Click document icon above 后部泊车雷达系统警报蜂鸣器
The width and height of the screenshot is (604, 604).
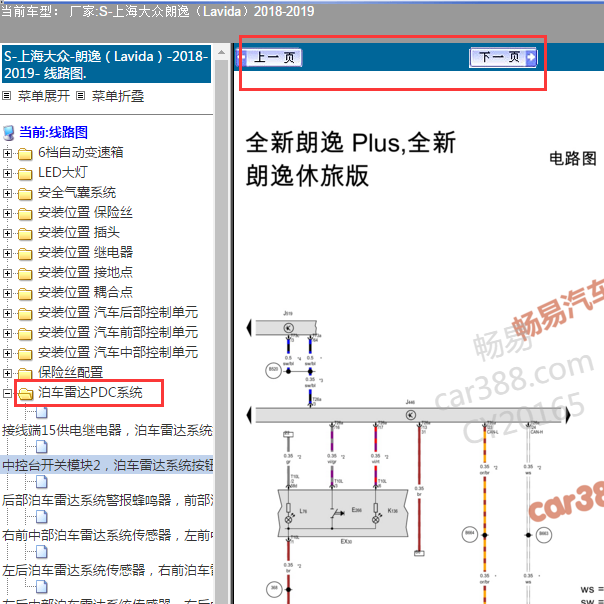click(x=42, y=482)
